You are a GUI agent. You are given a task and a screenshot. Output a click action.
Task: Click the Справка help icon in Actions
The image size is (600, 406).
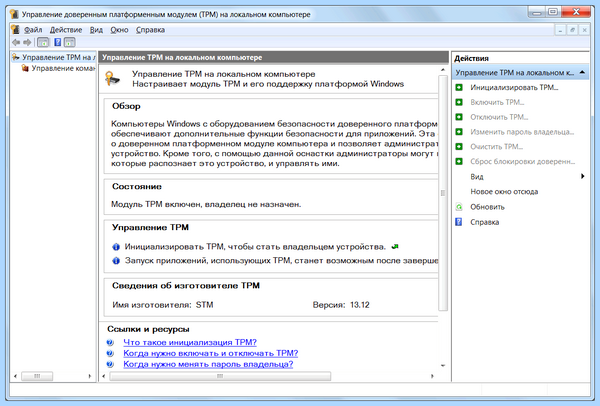(x=459, y=222)
